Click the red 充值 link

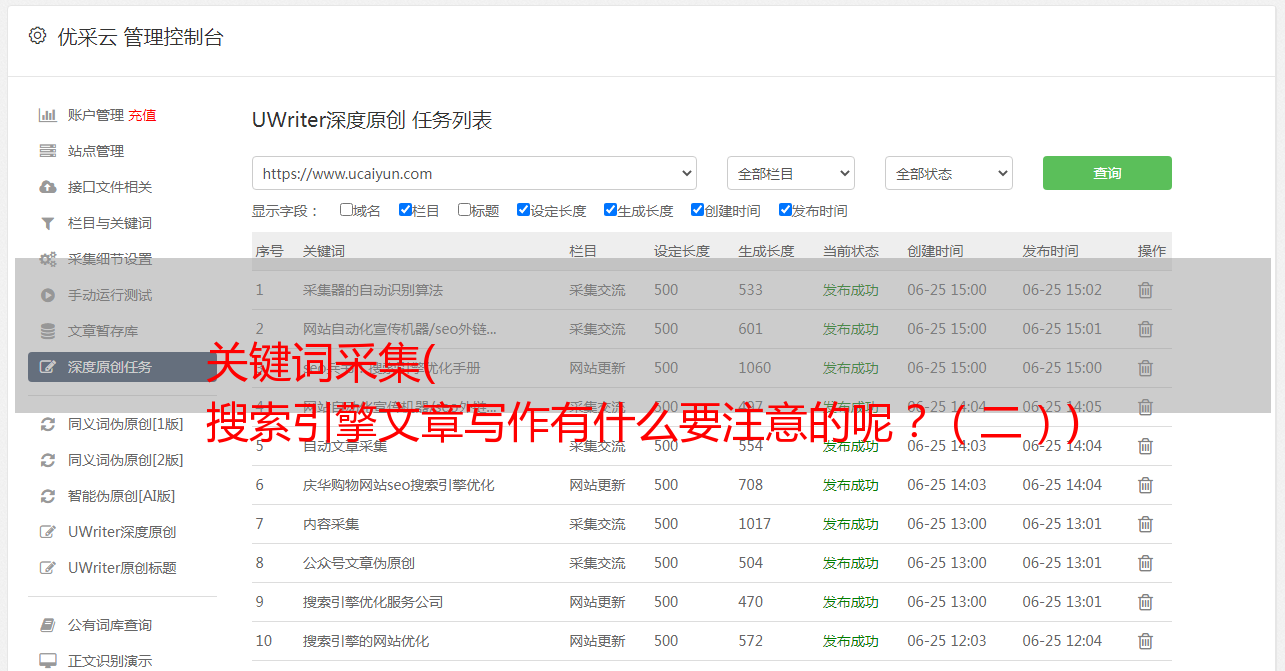pos(142,115)
